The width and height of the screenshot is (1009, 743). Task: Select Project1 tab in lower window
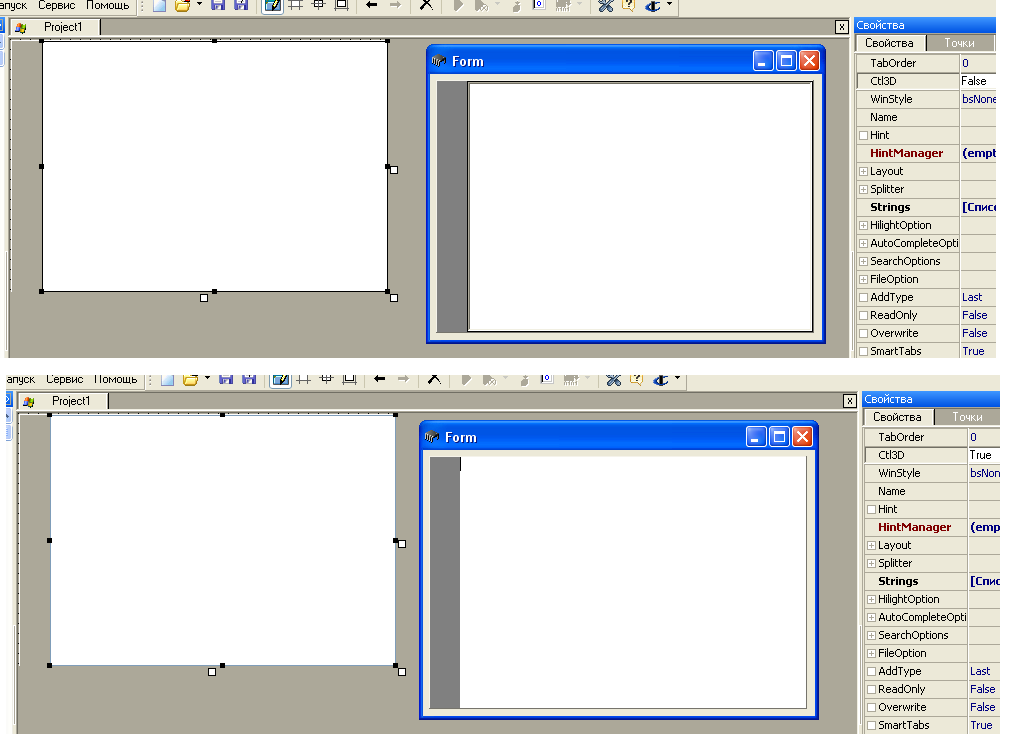click(70, 401)
